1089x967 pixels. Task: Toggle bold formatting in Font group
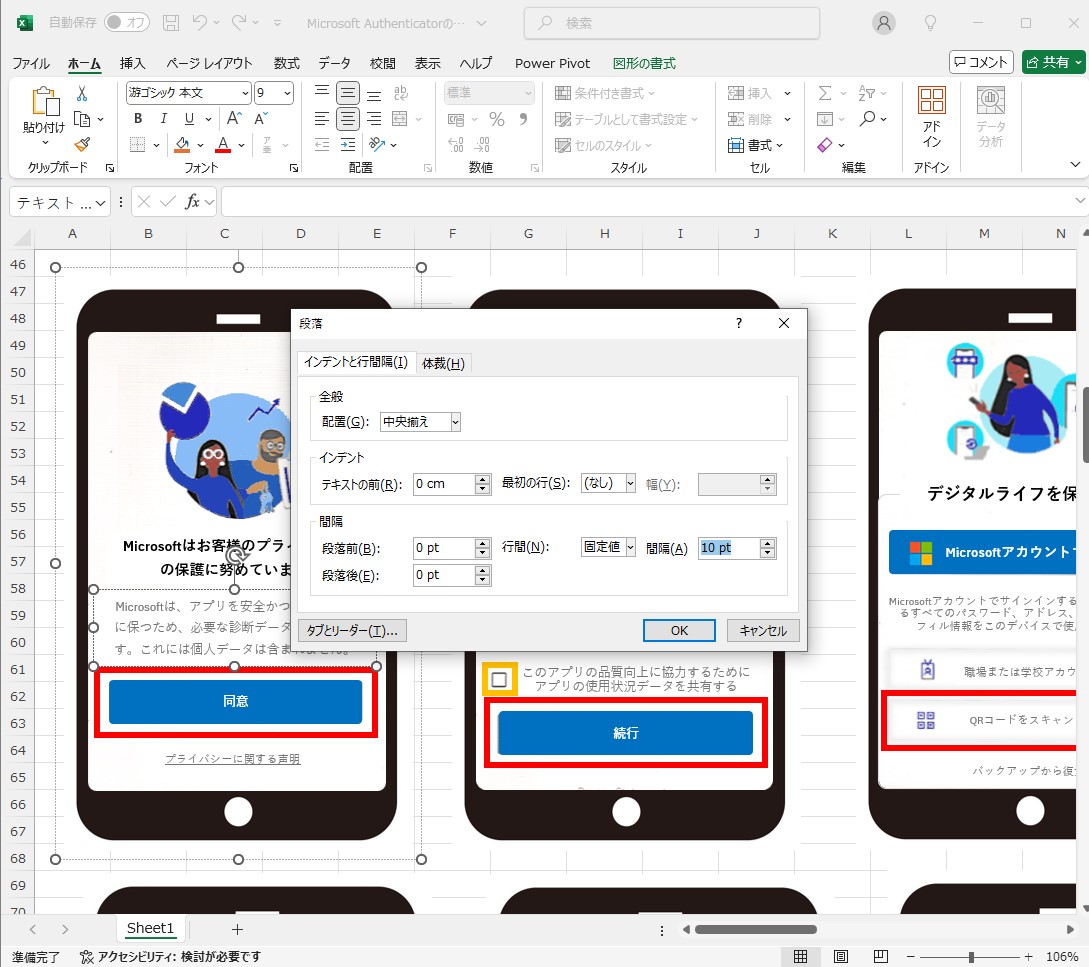[138, 119]
